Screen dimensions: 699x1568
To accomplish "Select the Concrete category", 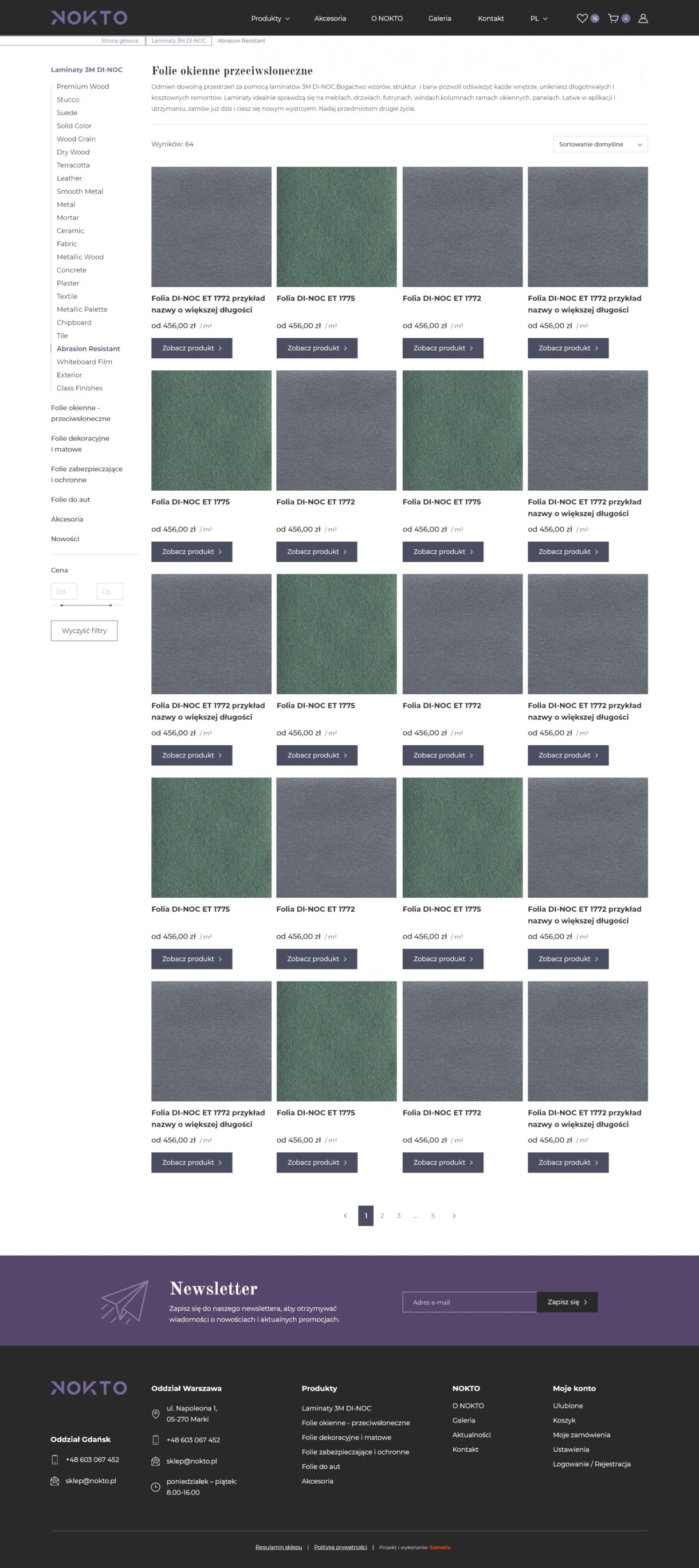I will pos(72,270).
